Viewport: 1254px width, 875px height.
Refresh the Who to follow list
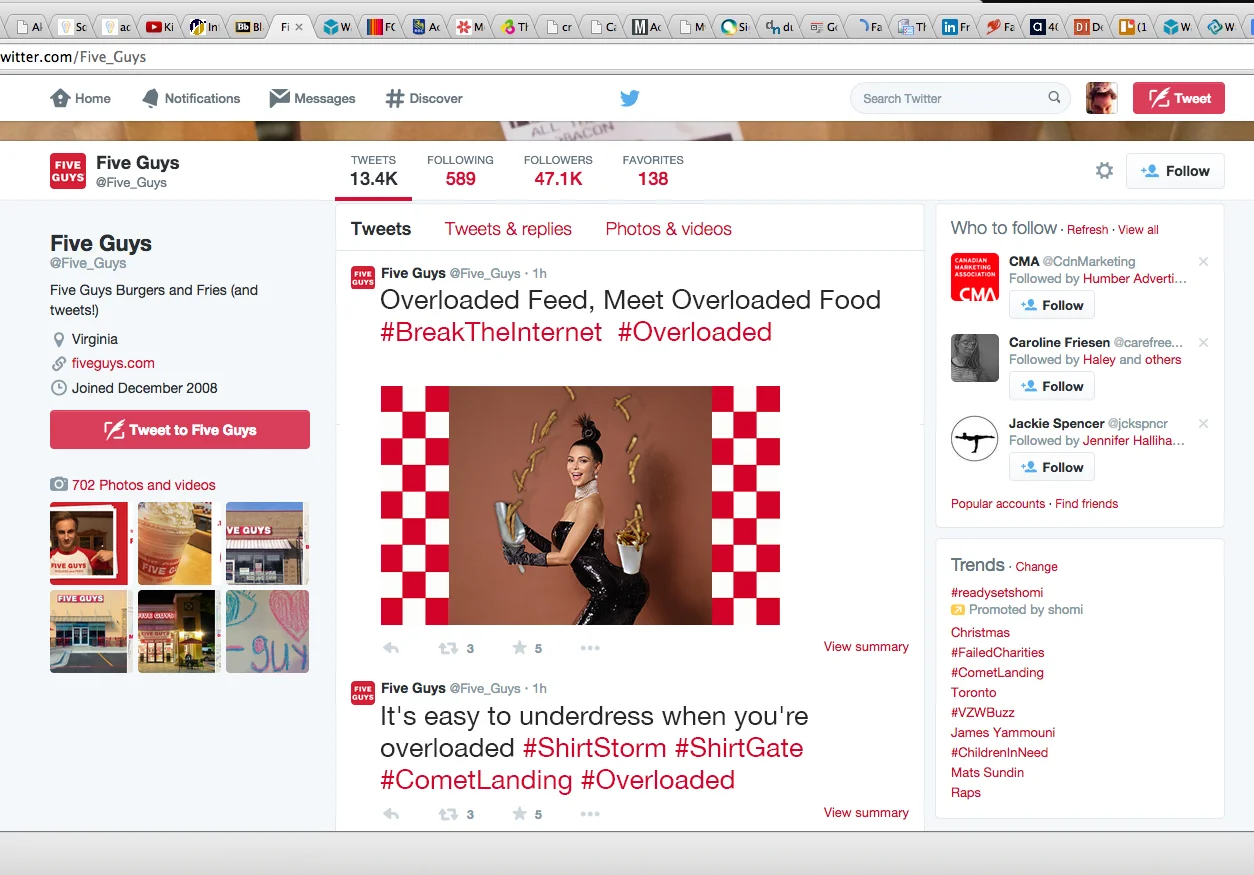coord(1087,230)
